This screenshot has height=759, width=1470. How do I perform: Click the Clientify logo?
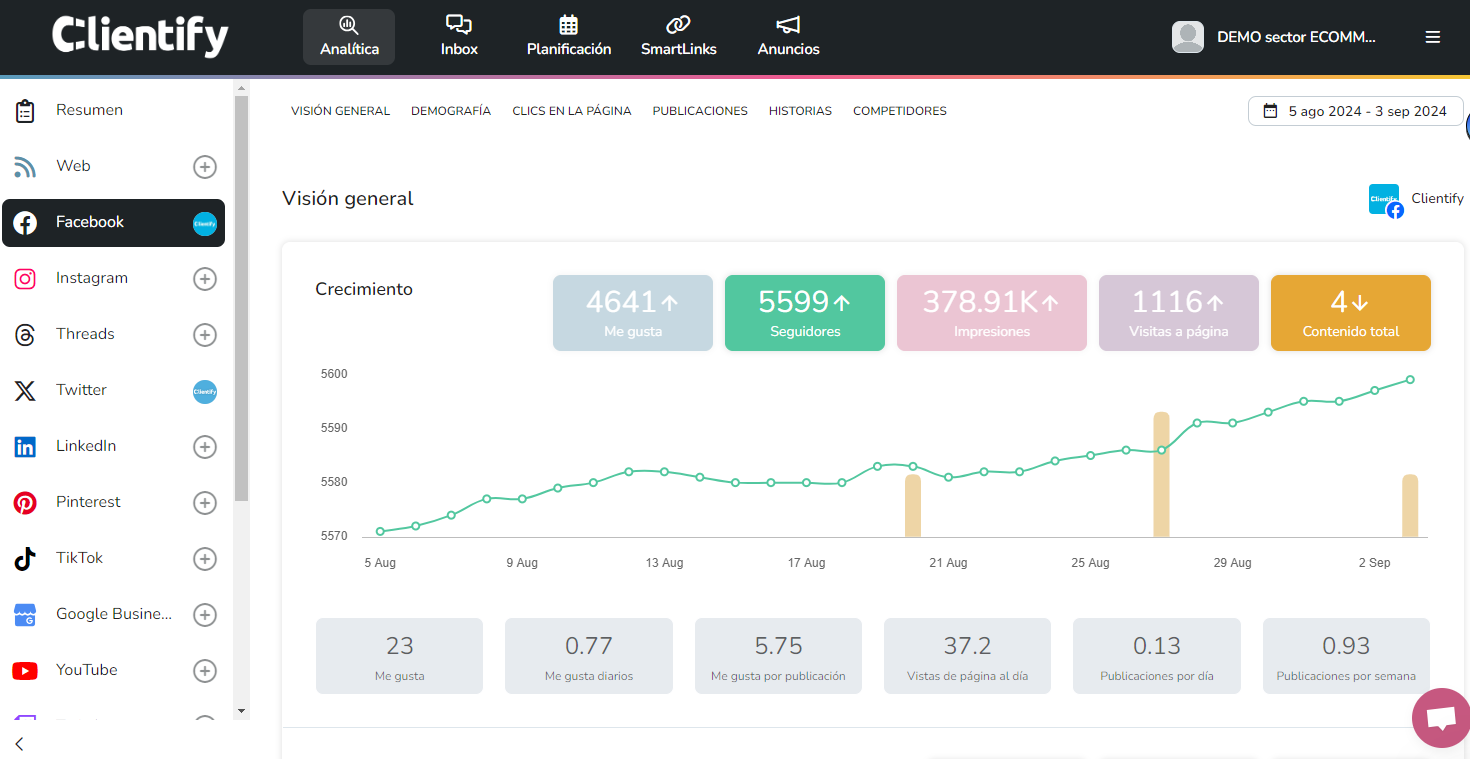tap(140, 37)
